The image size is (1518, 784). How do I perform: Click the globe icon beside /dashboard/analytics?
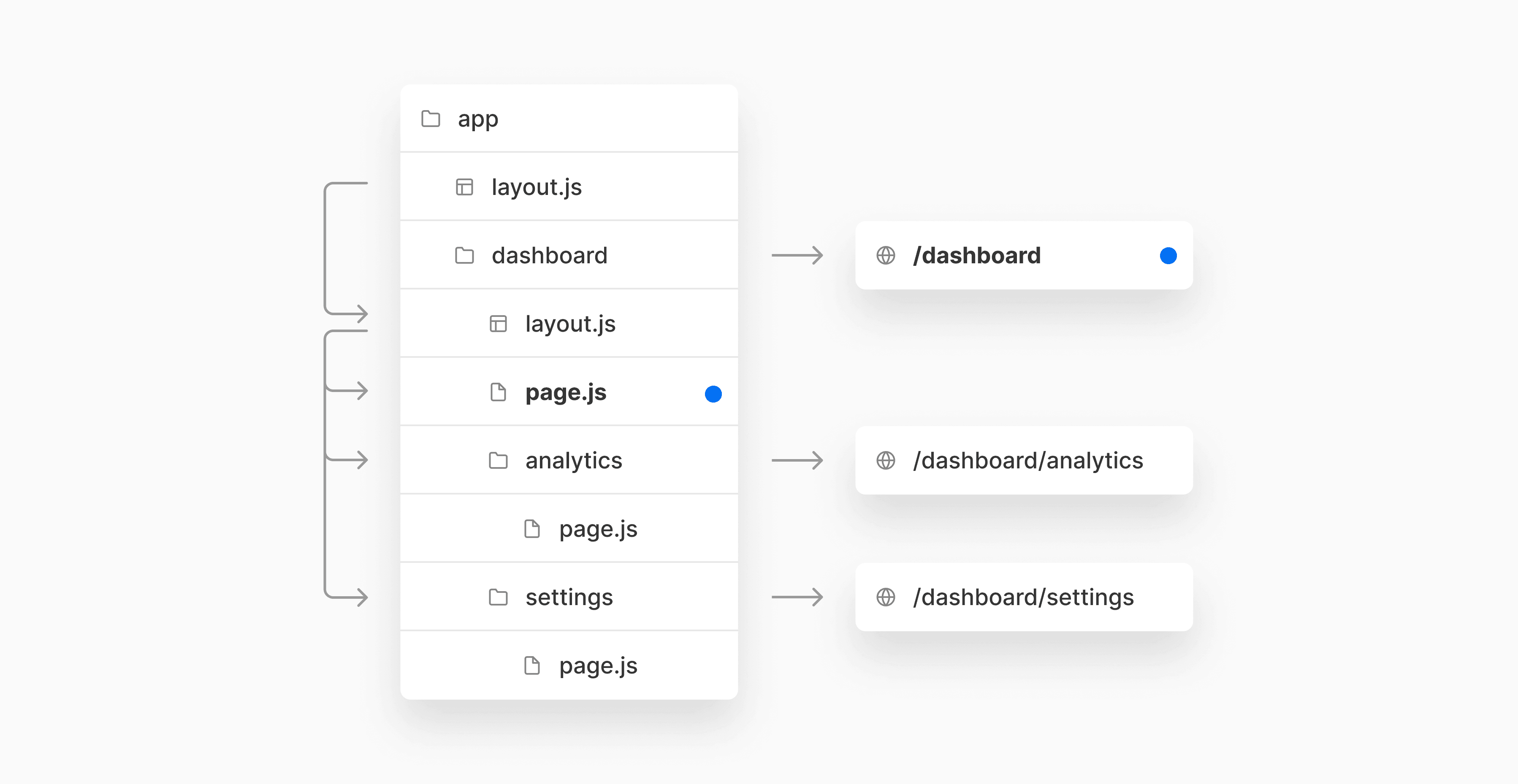(886, 461)
